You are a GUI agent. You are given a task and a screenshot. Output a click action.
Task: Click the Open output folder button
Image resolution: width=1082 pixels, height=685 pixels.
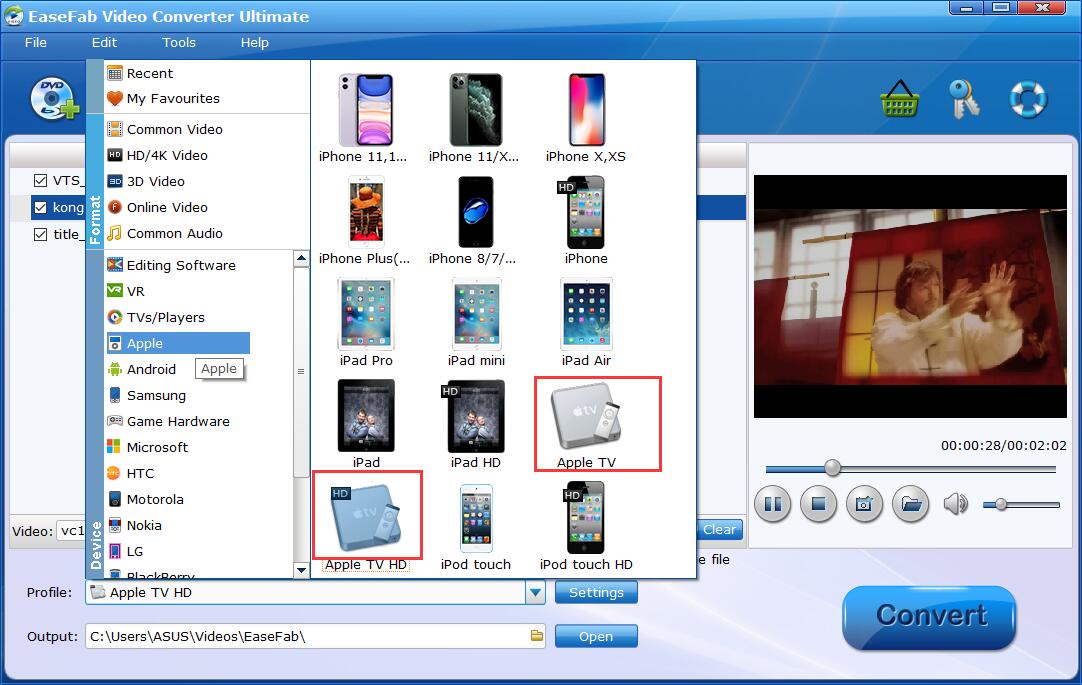click(596, 636)
